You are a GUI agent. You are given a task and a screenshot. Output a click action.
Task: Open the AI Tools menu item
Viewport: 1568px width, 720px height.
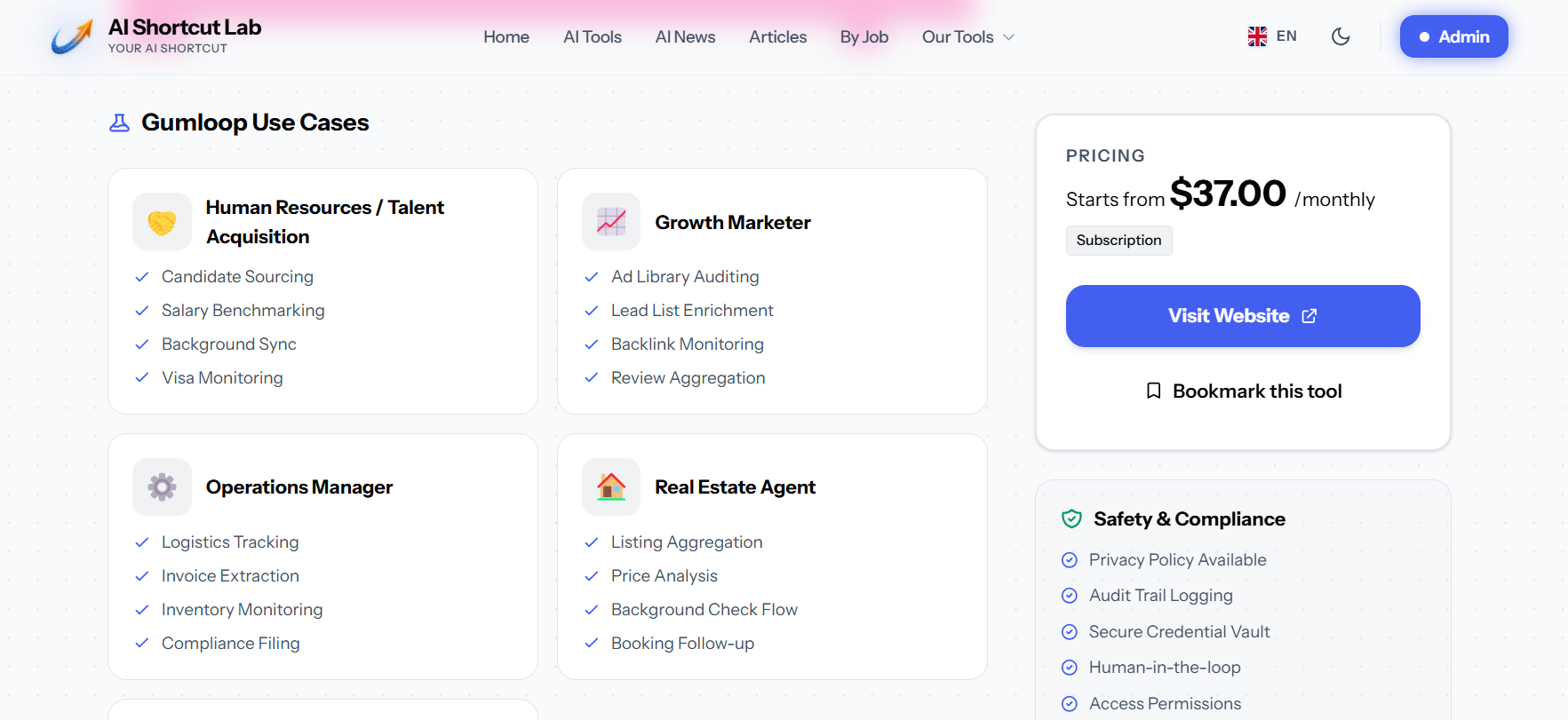[x=593, y=37]
